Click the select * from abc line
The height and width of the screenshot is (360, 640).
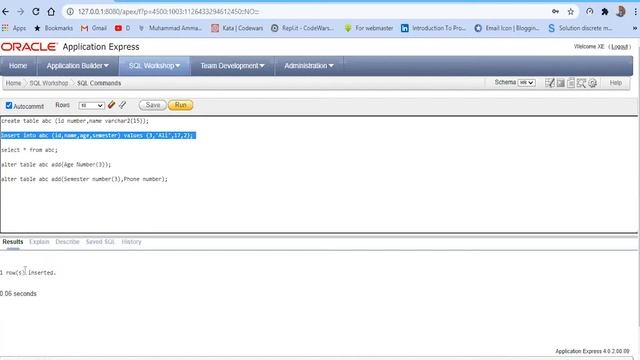tap(29, 150)
